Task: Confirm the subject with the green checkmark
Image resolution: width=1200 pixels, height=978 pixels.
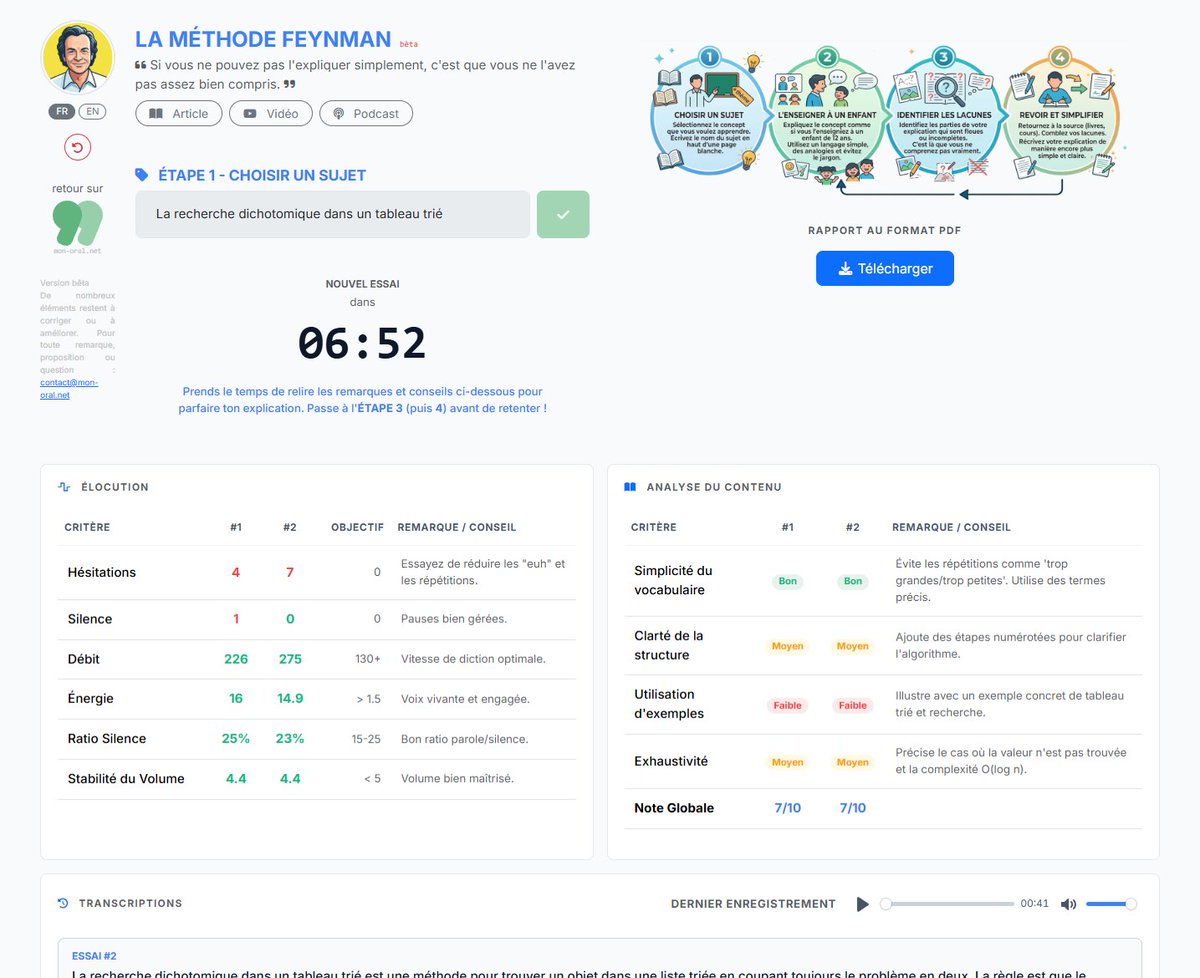Action: [563, 214]
